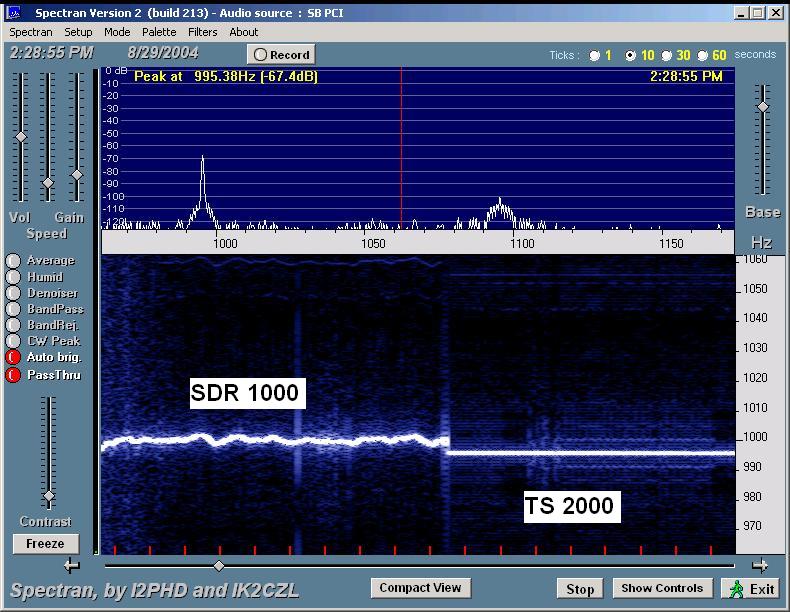Open the Filters menu

coord(203,32)
